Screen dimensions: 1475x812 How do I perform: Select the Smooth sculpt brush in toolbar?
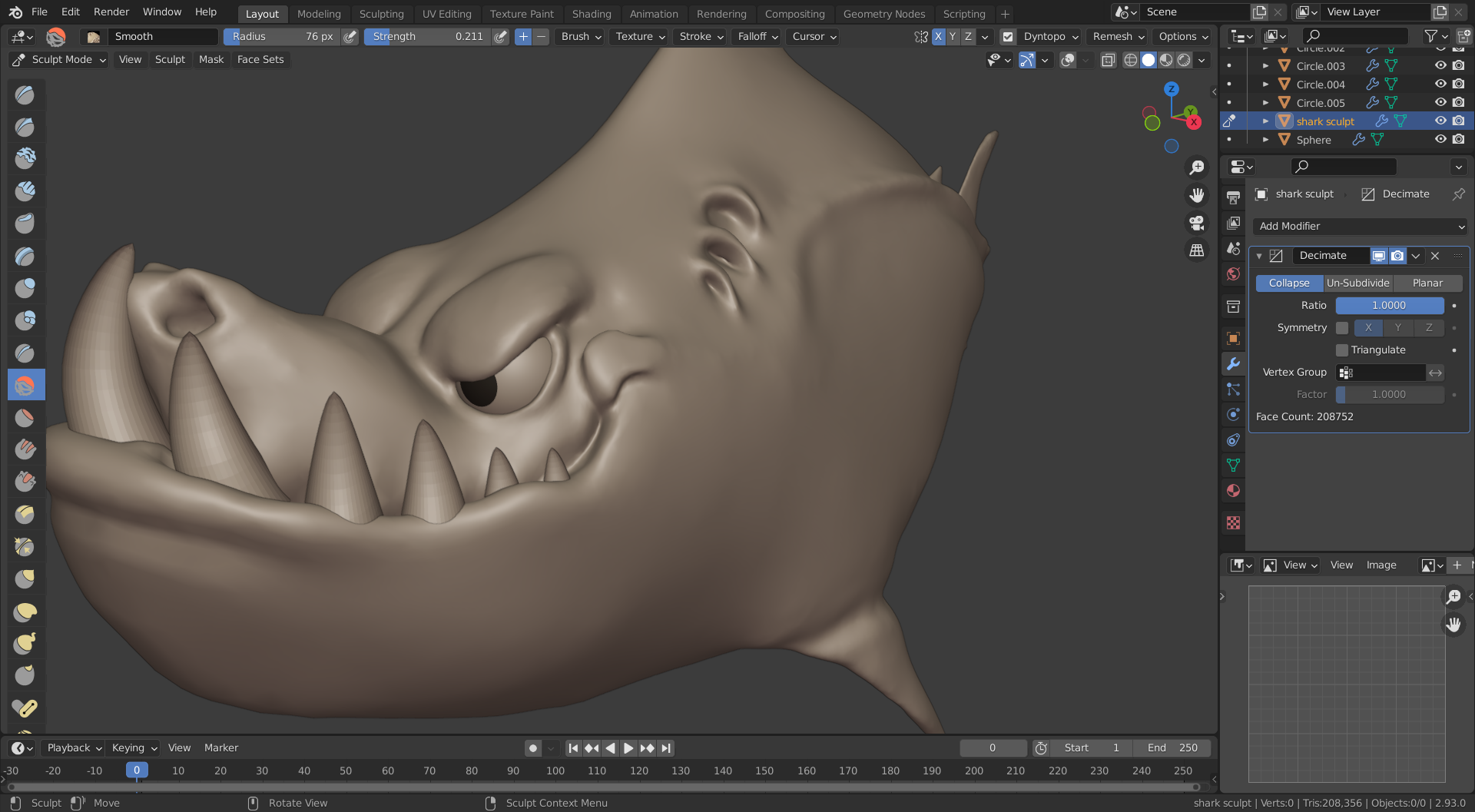point(25,385)
